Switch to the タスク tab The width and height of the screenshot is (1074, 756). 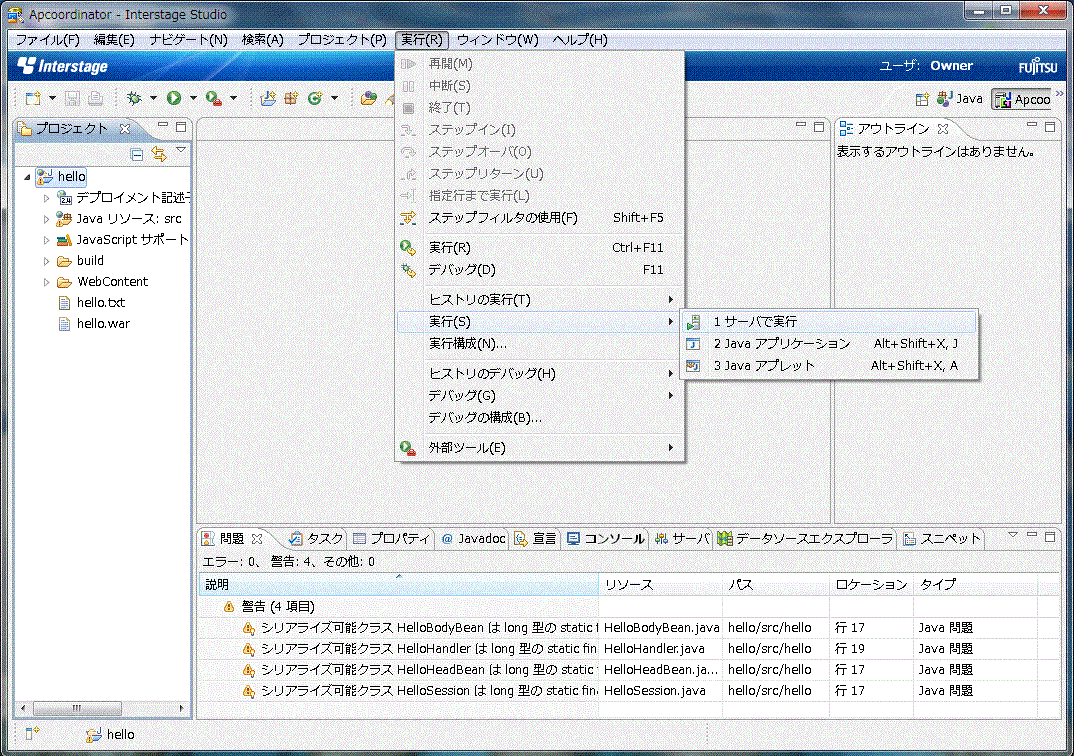(x=316, y=539)
